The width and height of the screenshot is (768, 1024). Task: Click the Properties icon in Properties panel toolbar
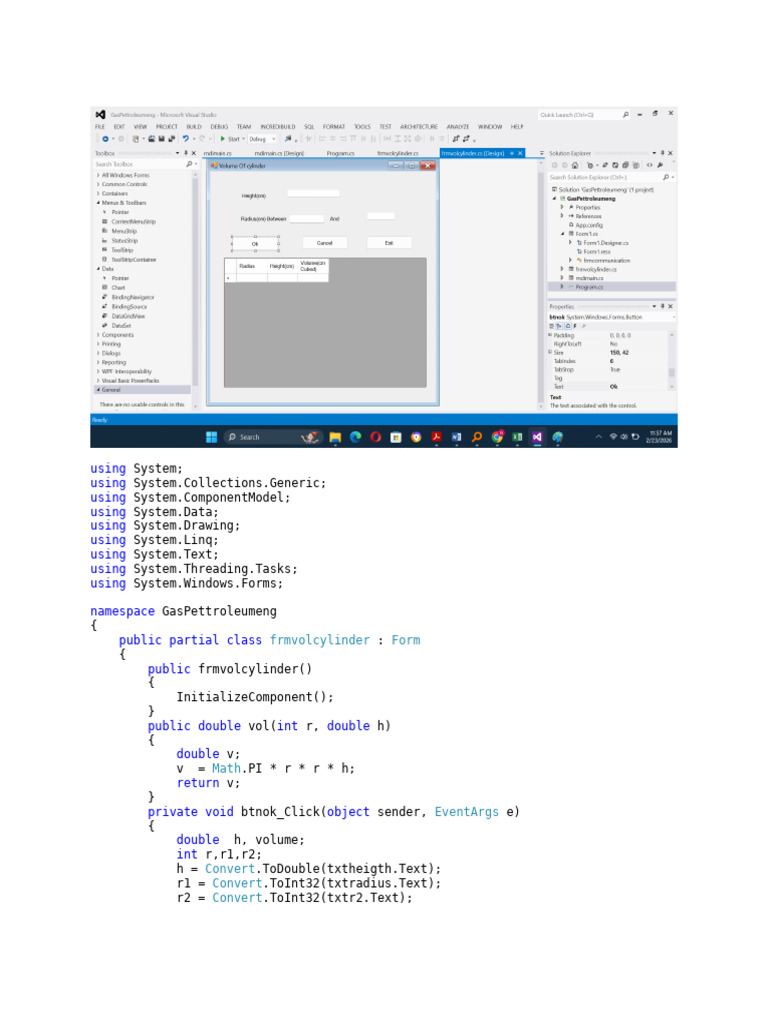[x=568, y=326]
